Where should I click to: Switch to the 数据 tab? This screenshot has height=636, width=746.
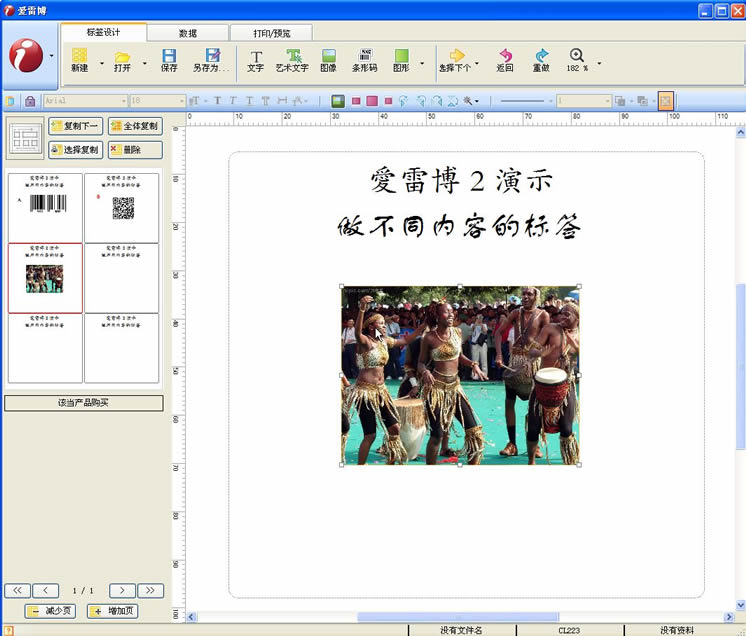[x=188, y=33]
